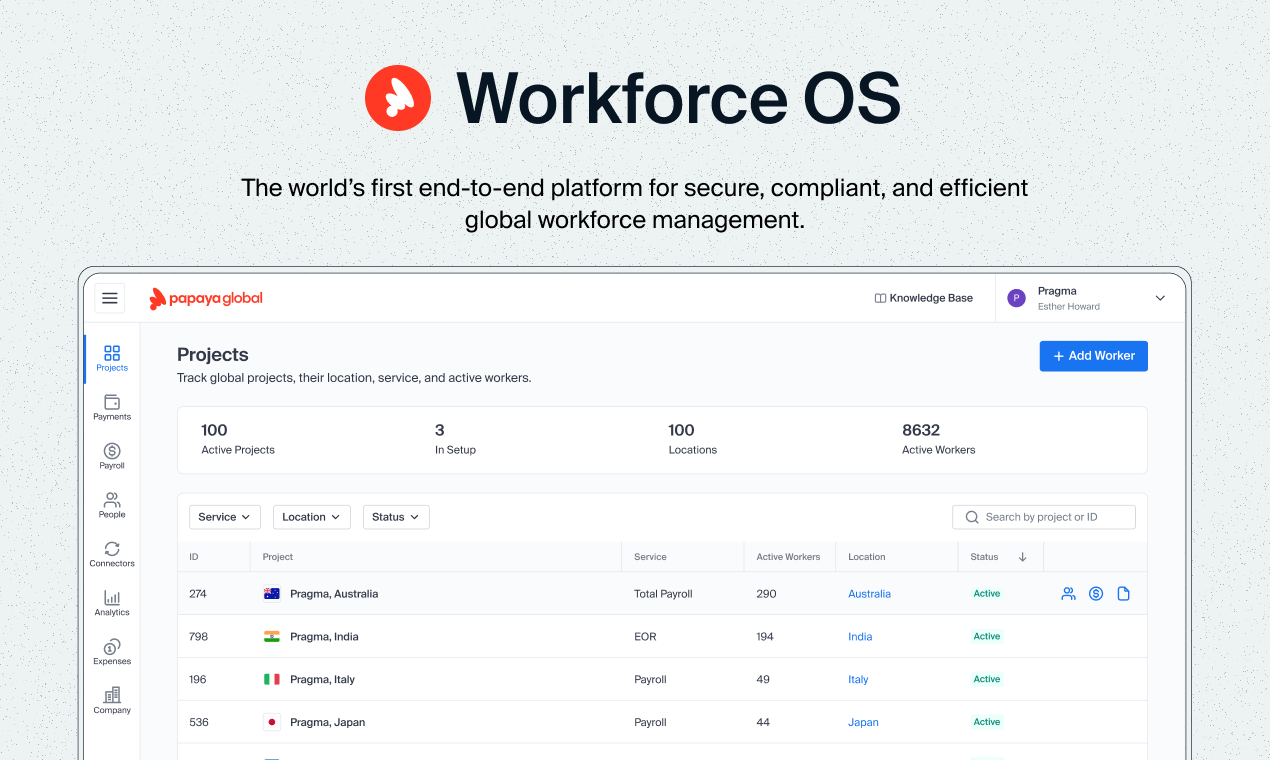Click the Service column header

click(650, 557)
